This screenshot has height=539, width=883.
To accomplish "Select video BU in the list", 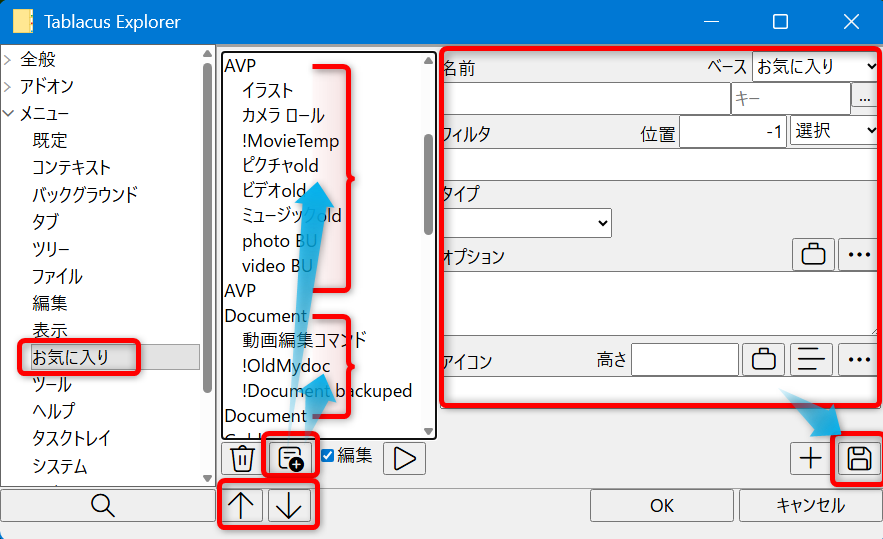I will pos(277,265).
